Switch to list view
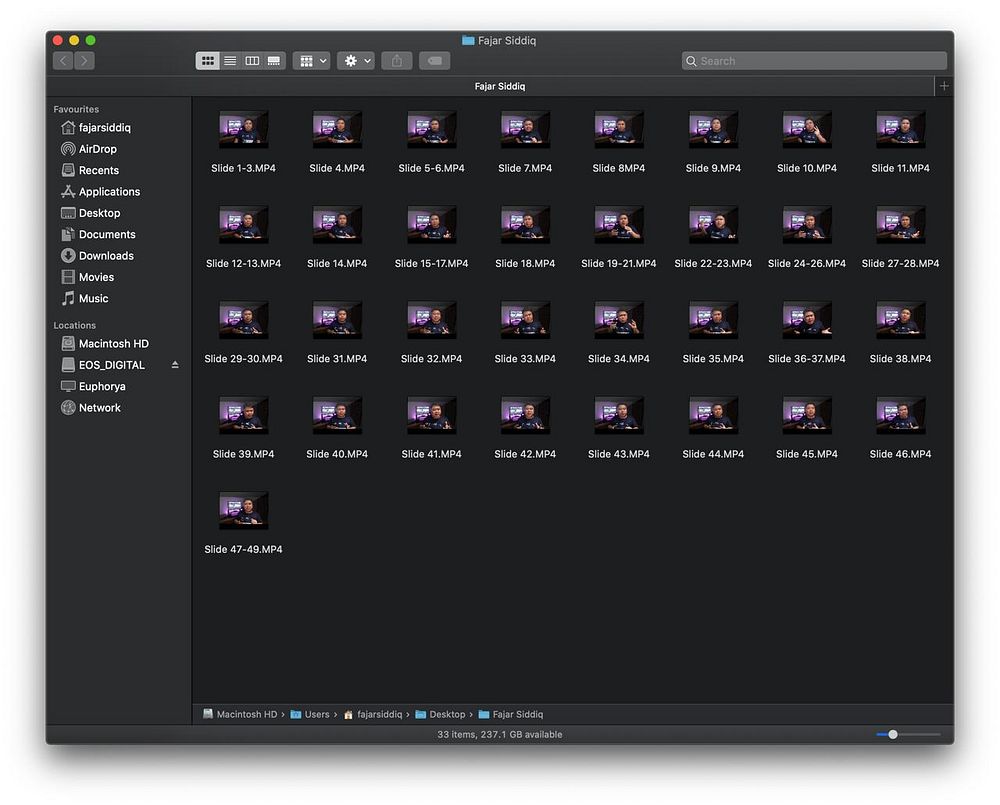 230,61
